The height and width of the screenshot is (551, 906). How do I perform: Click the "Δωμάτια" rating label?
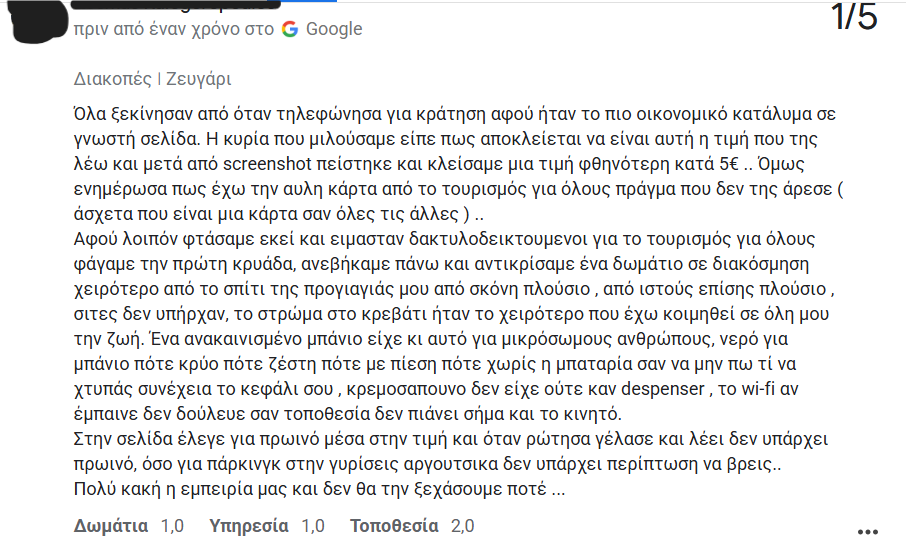click(x=111, y=526)
